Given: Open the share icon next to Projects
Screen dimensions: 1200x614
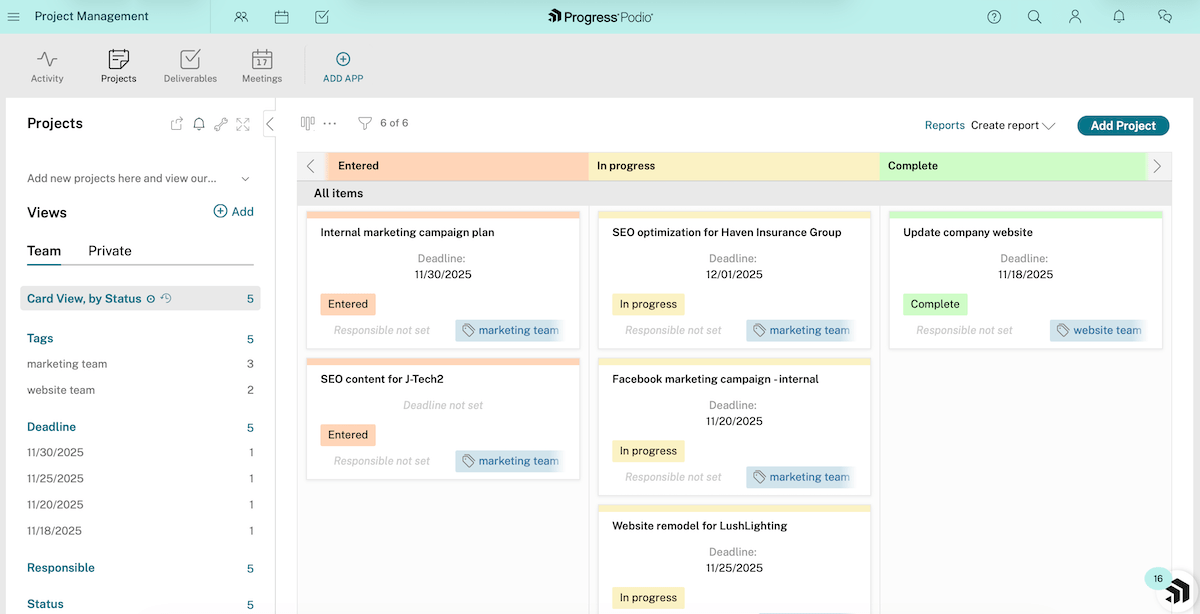Looking at the screenshot, I should [176, 123].
